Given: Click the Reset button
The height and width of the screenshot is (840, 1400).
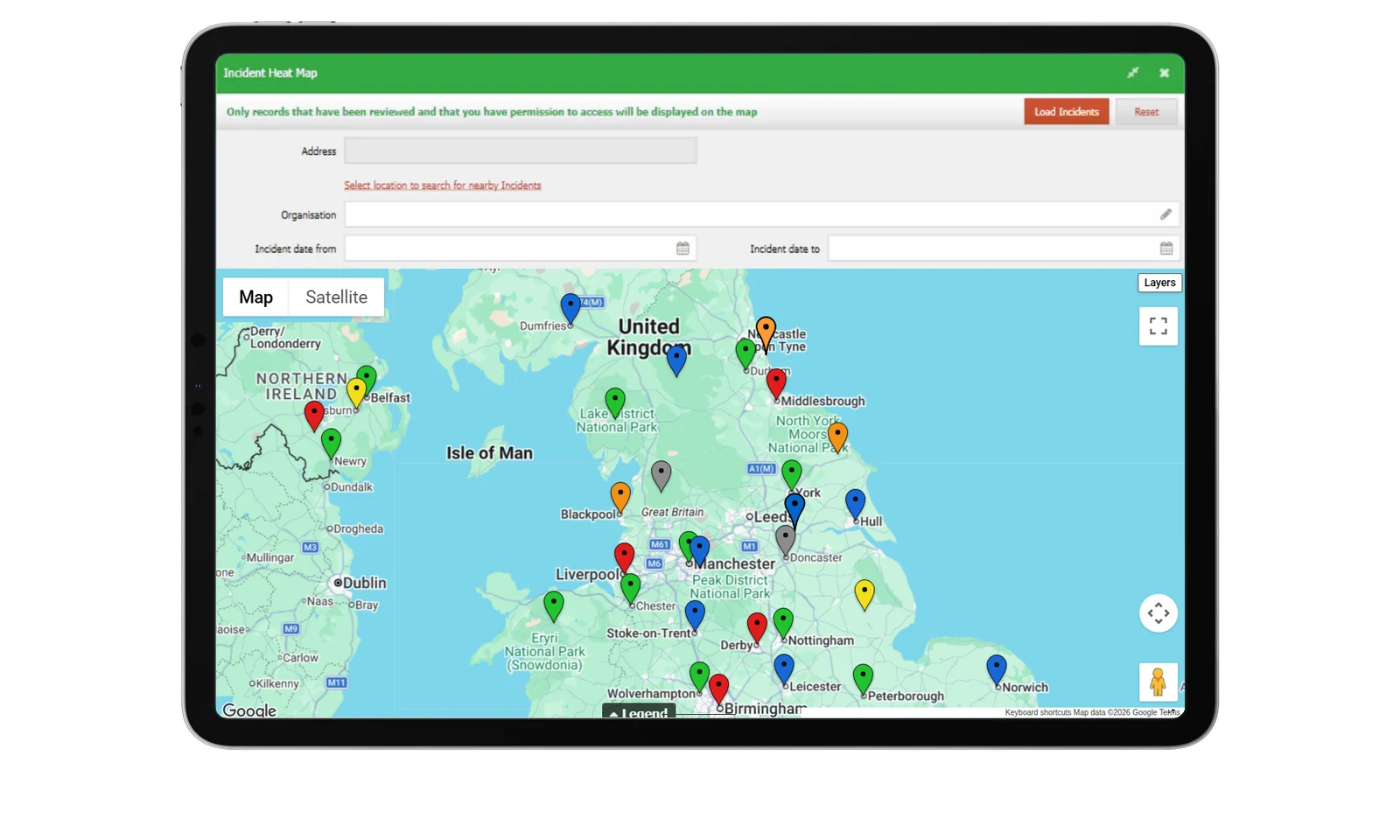Looking at the screenshot, I should coord(1145,112).
